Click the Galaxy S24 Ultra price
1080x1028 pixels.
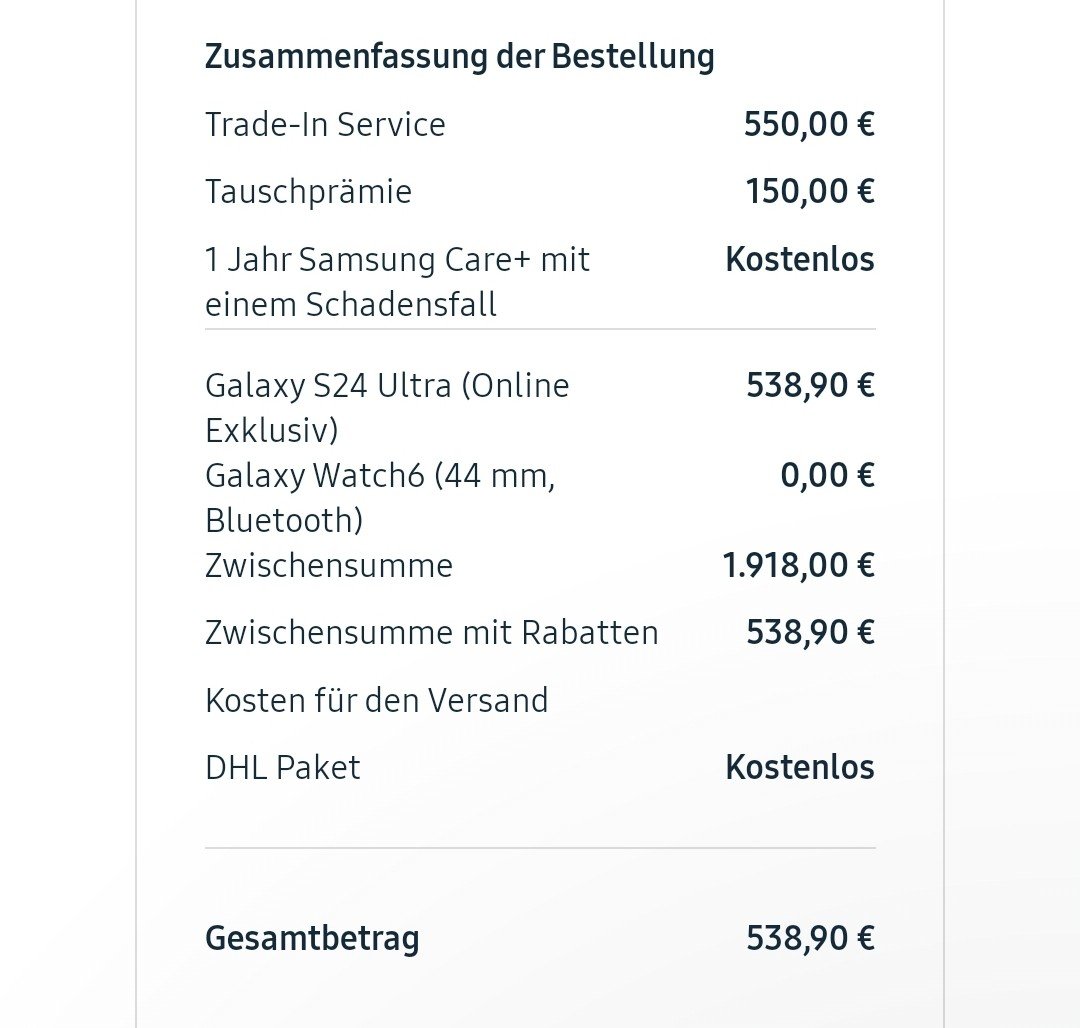[810, 386]
